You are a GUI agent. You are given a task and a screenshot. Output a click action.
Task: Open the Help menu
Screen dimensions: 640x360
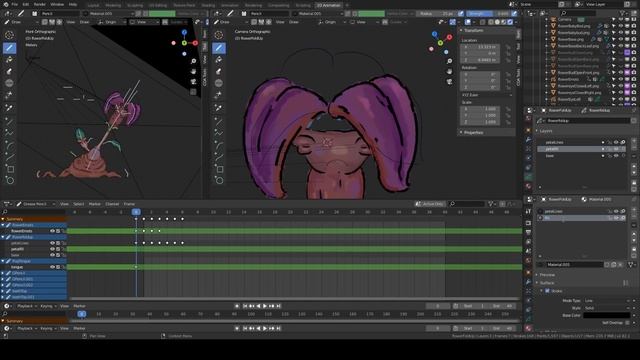(x=73, y=4)
